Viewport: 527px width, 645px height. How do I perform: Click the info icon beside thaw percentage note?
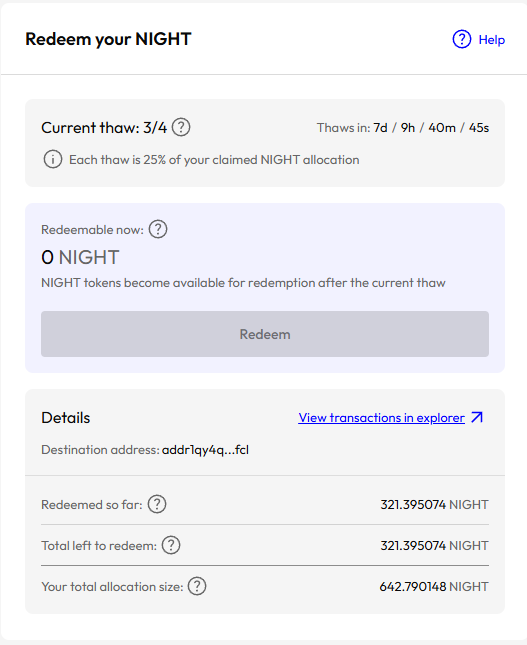[53, 159]
